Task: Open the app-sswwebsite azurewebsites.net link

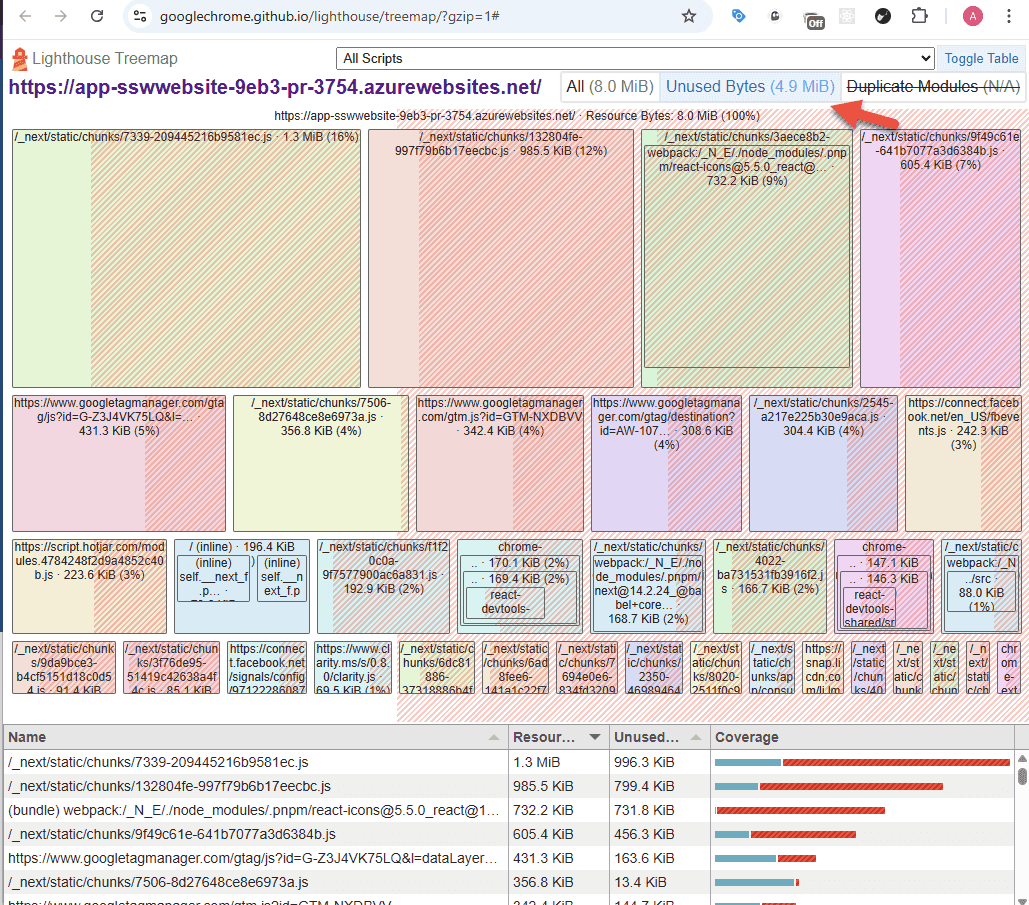Action: tap(275, 87)
